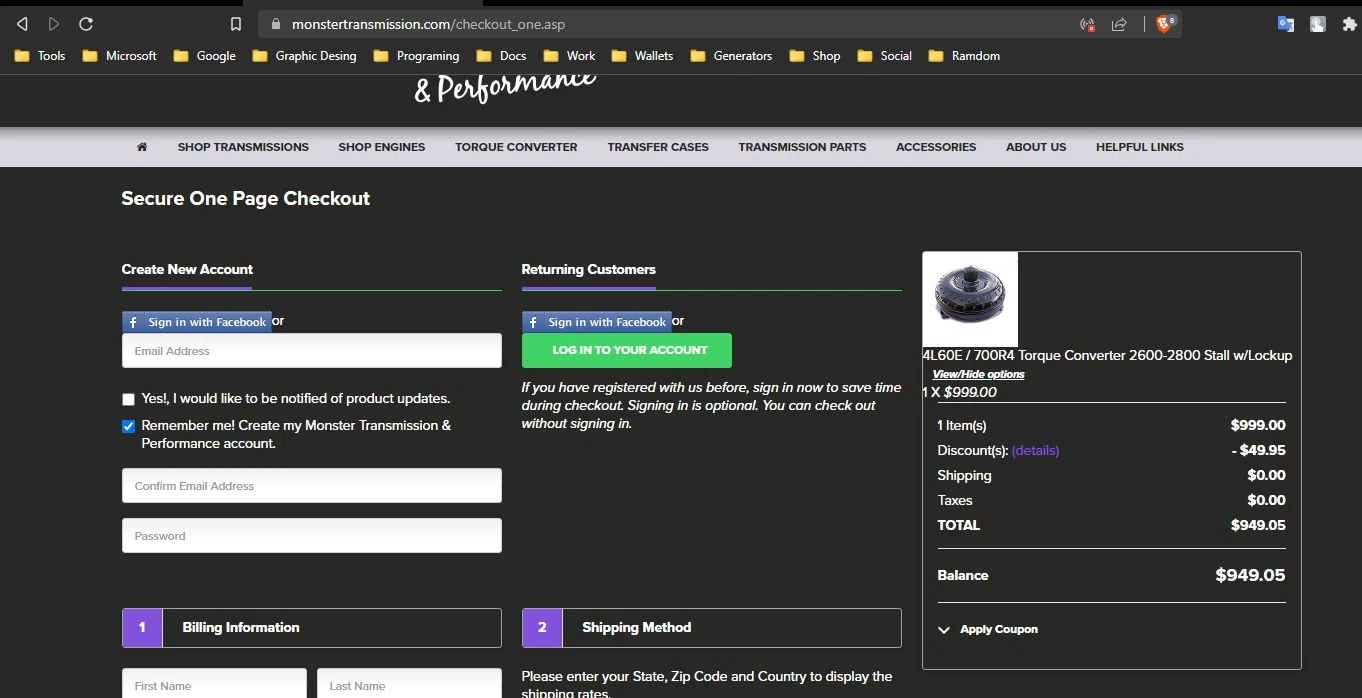Expand the Apply Coupon section
The width and height of the screenshot is (1362, 698).
pyautogui.click(x=988, y=629)
